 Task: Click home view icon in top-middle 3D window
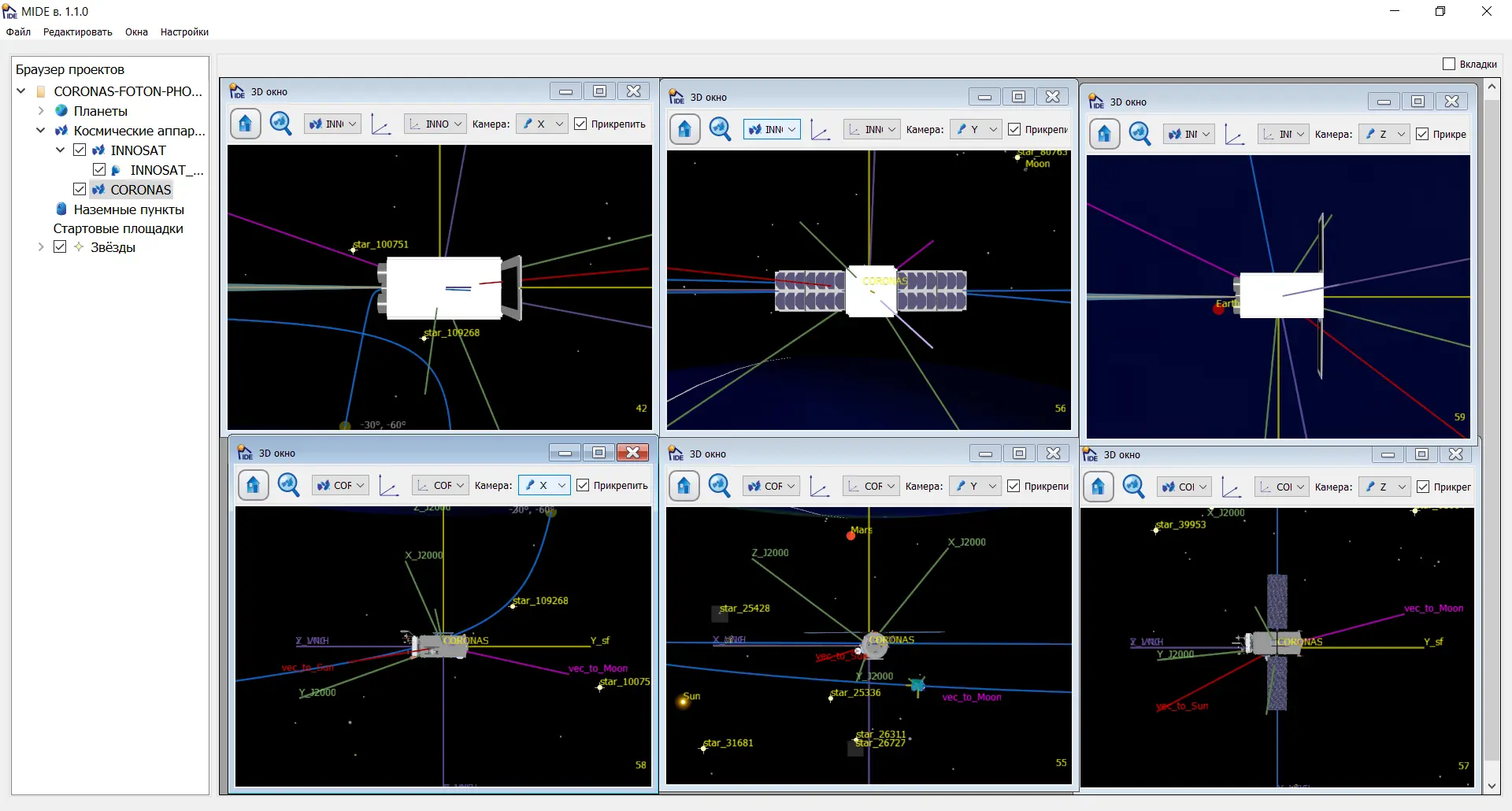tap(685, 129)
